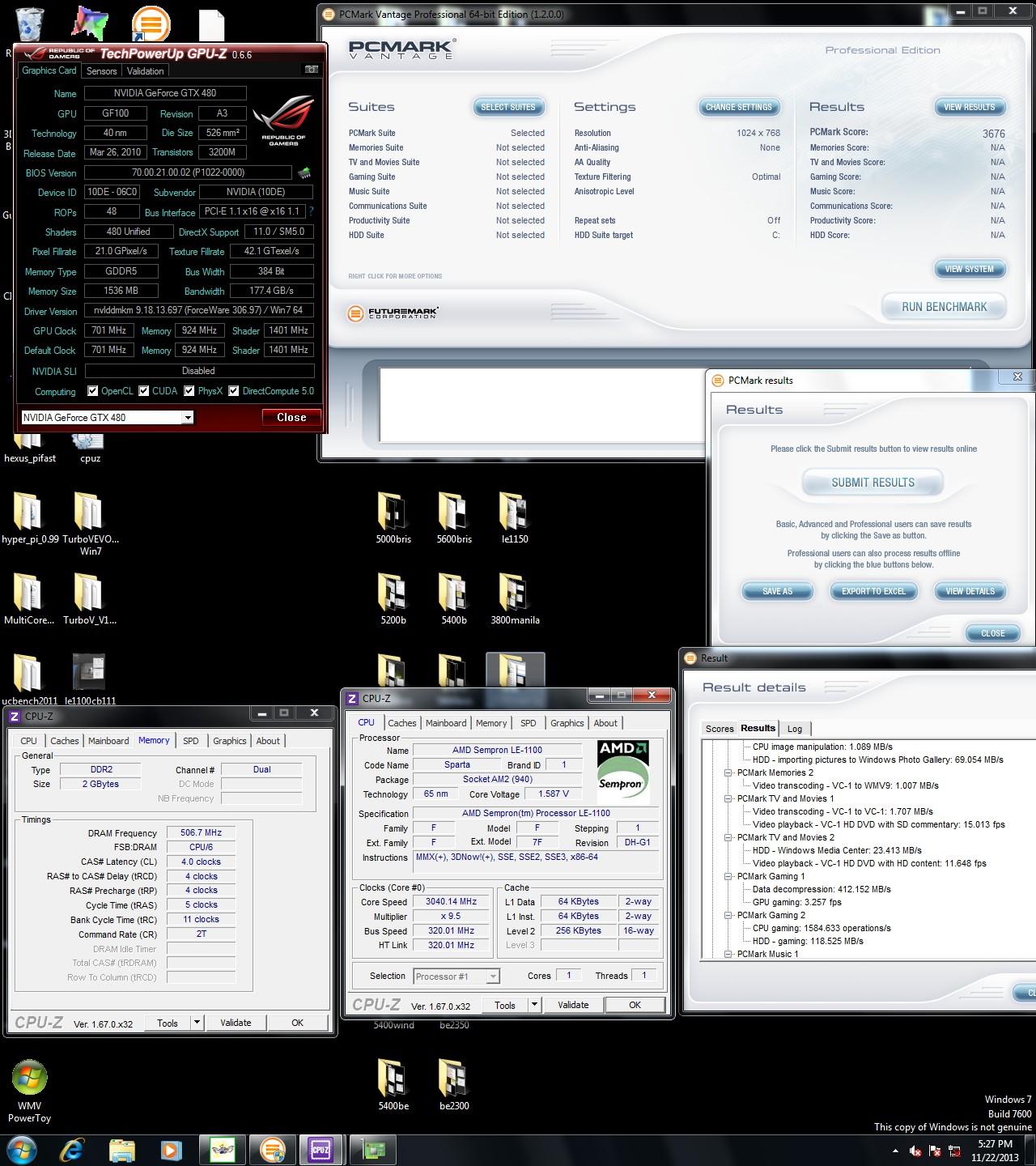Image resolution: width=1036 pixels, height=1166 pixels.
Task: Click the SELECT SUITES button
Action: coord(508,107)
